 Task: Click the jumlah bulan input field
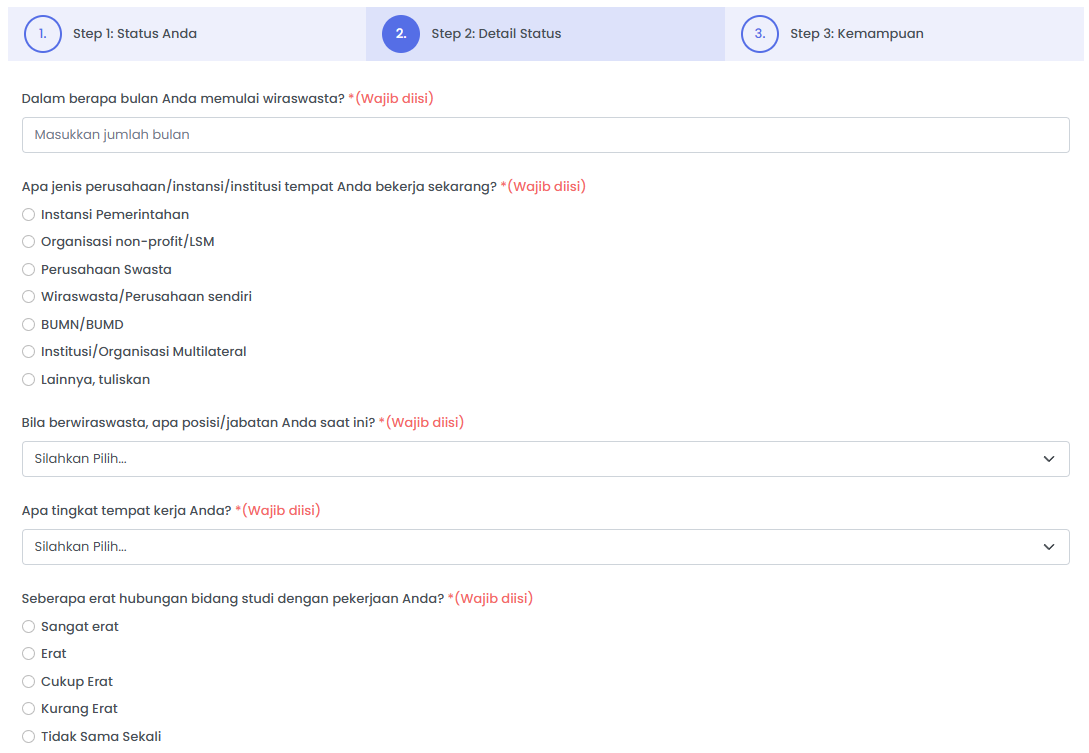click(x=545, y=135)
